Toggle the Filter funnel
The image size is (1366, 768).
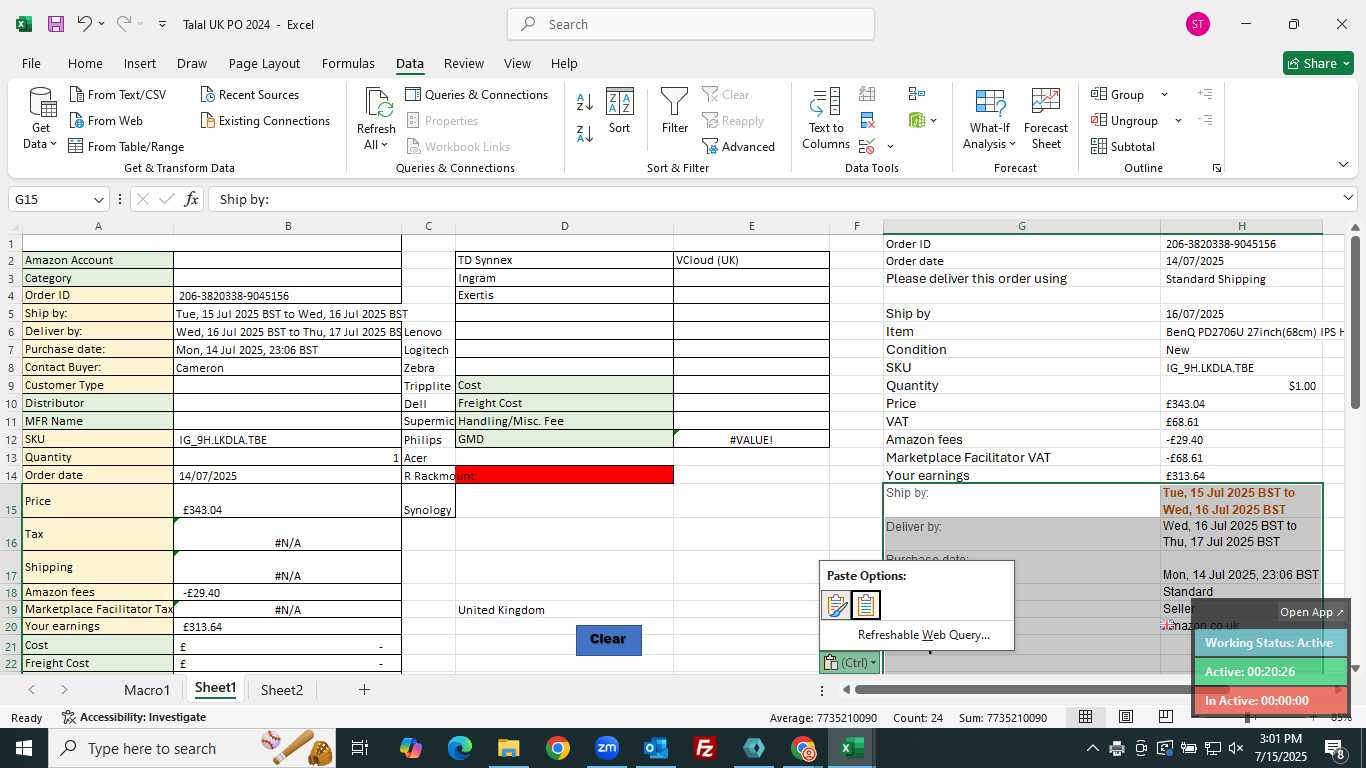675,112
